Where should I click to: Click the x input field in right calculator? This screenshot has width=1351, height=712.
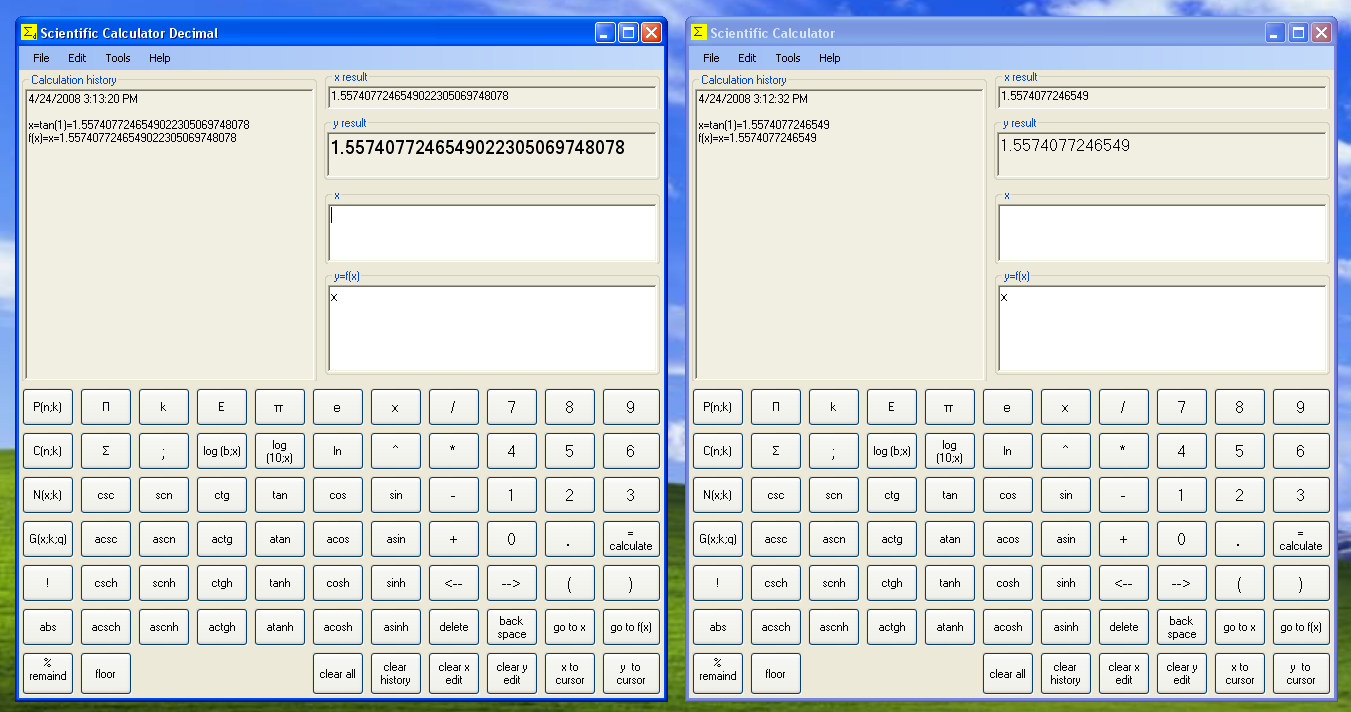[x=1163, y=233]
